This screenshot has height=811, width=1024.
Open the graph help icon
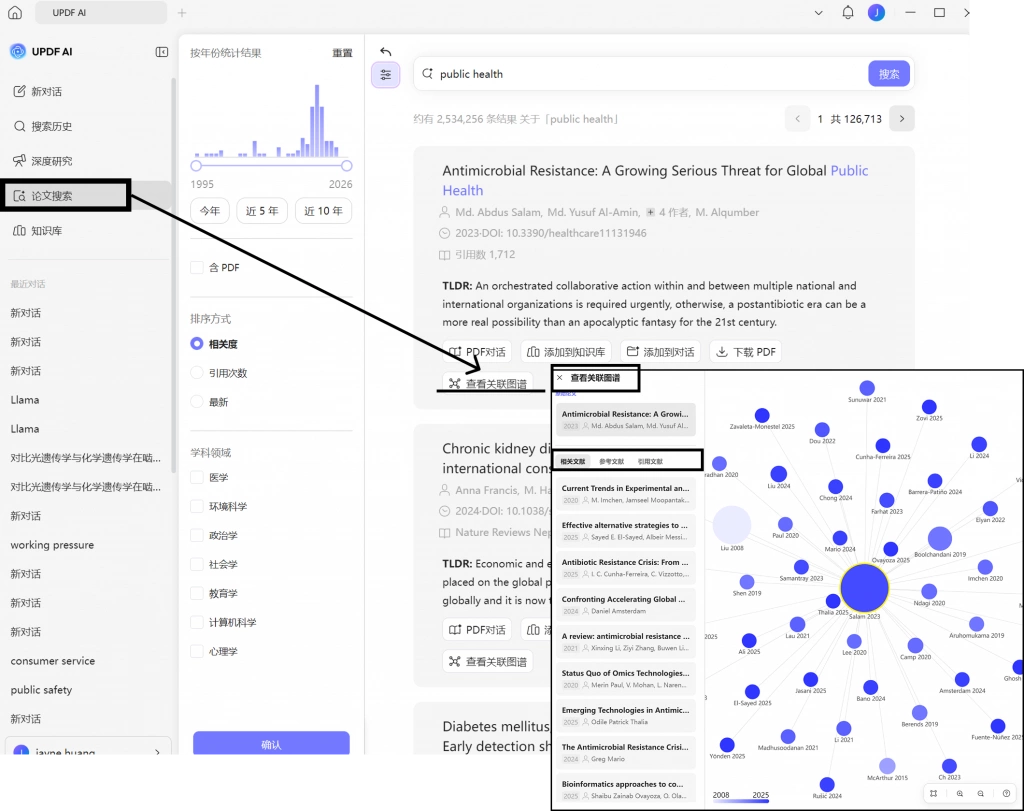coord(1006,793)
